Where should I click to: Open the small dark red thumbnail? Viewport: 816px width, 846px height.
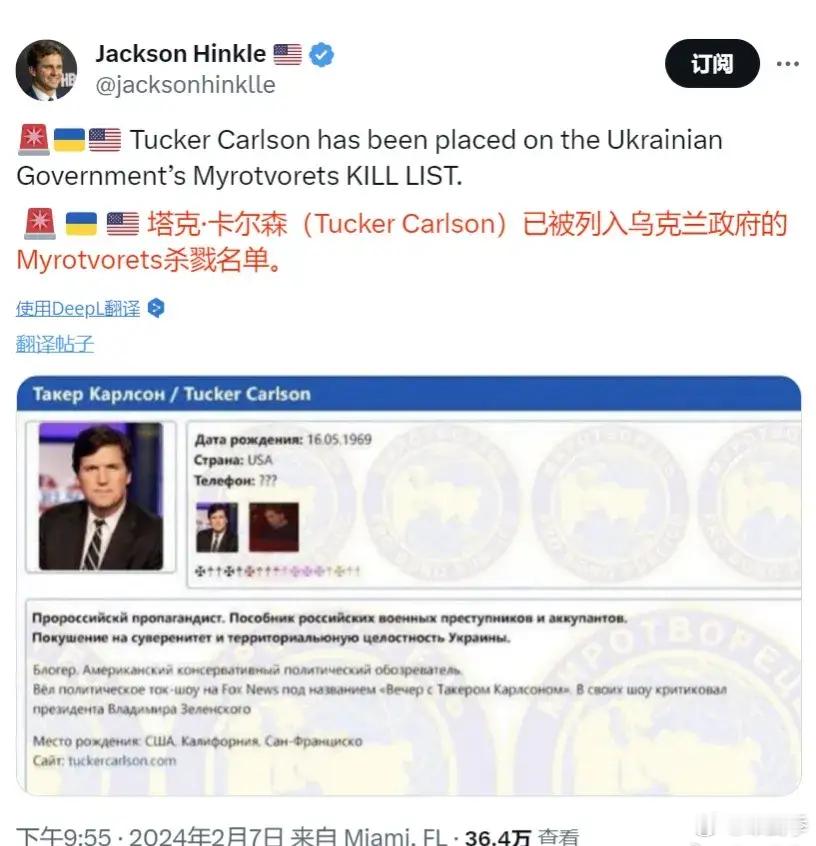[274, 527]
